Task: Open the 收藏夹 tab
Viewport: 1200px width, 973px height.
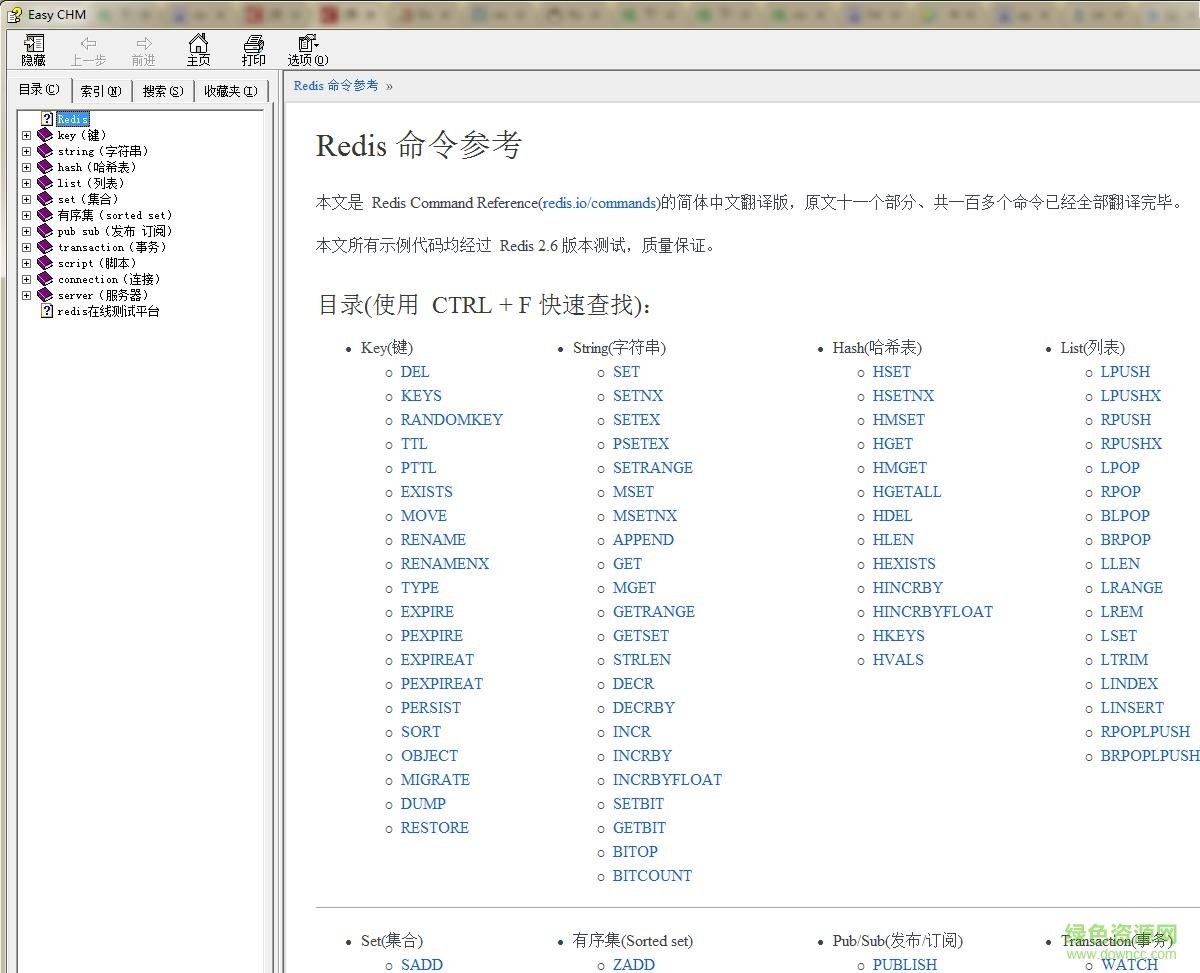Action: click(x=231, y=90)
